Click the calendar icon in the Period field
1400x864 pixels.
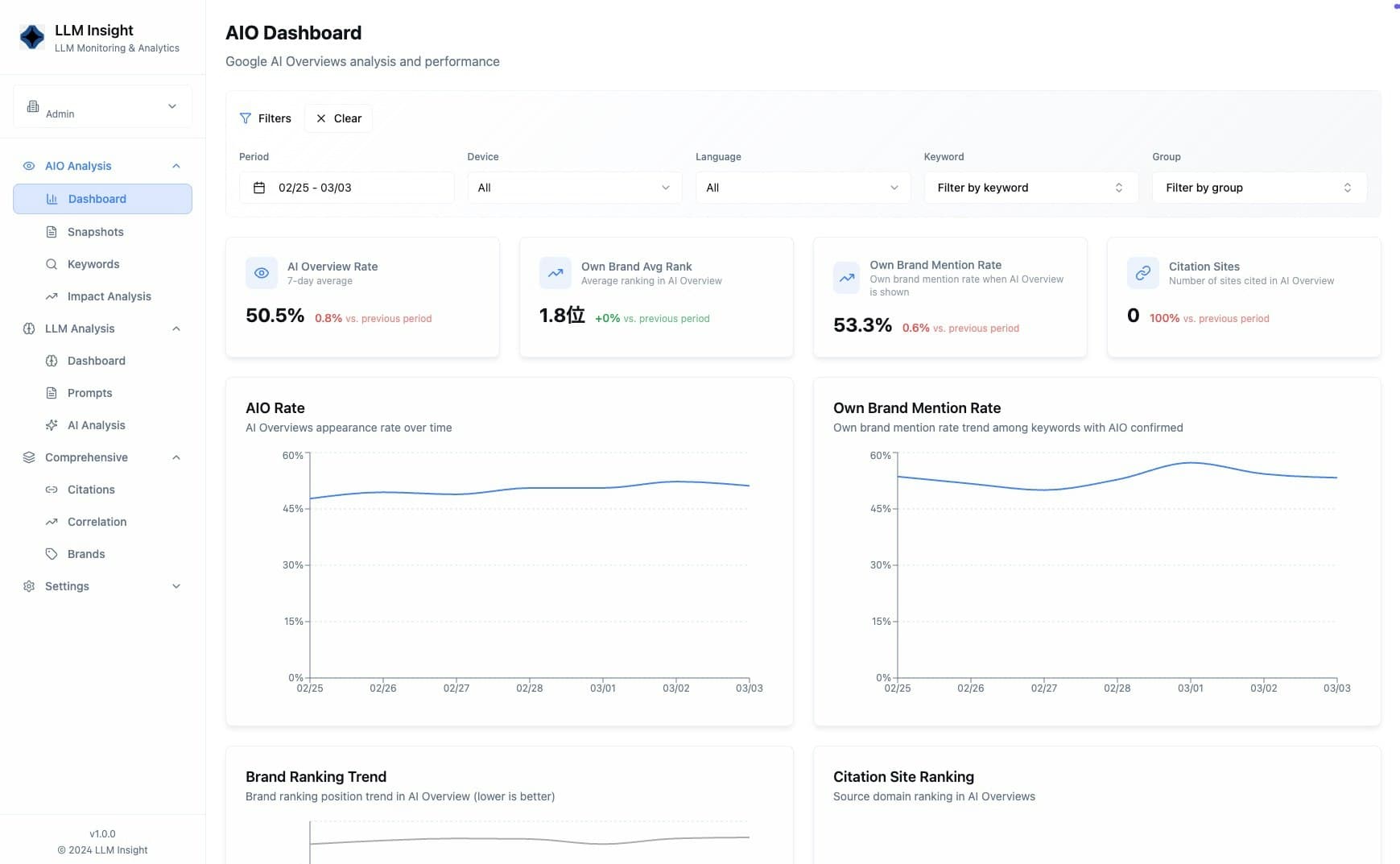point(259,188)
